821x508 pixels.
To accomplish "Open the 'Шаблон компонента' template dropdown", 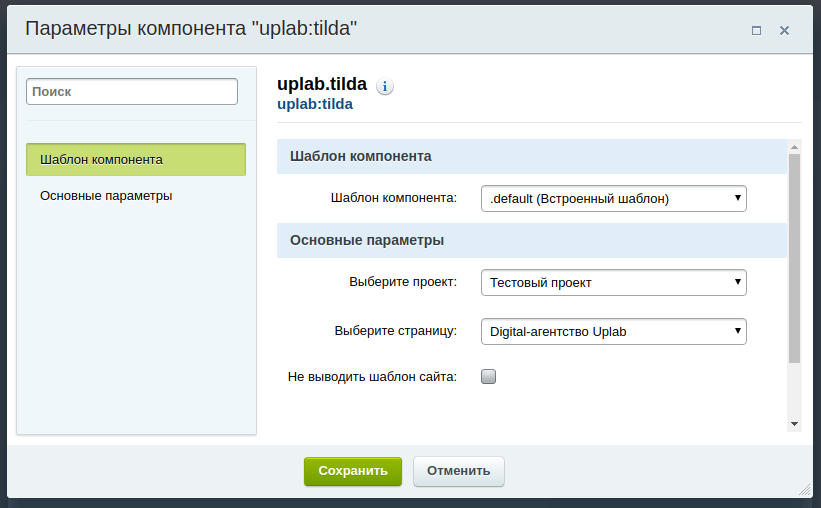I will (x=614, y=198).
